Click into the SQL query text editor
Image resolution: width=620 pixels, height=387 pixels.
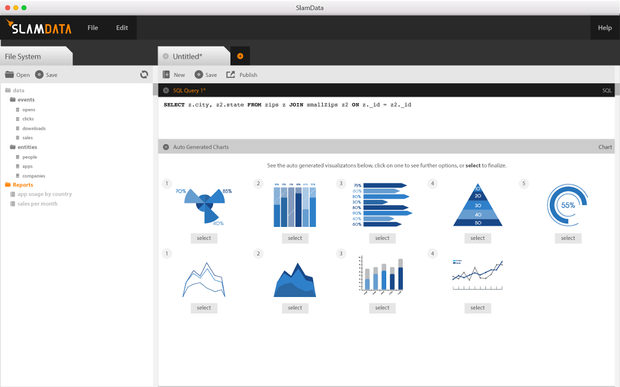point(386,118)
